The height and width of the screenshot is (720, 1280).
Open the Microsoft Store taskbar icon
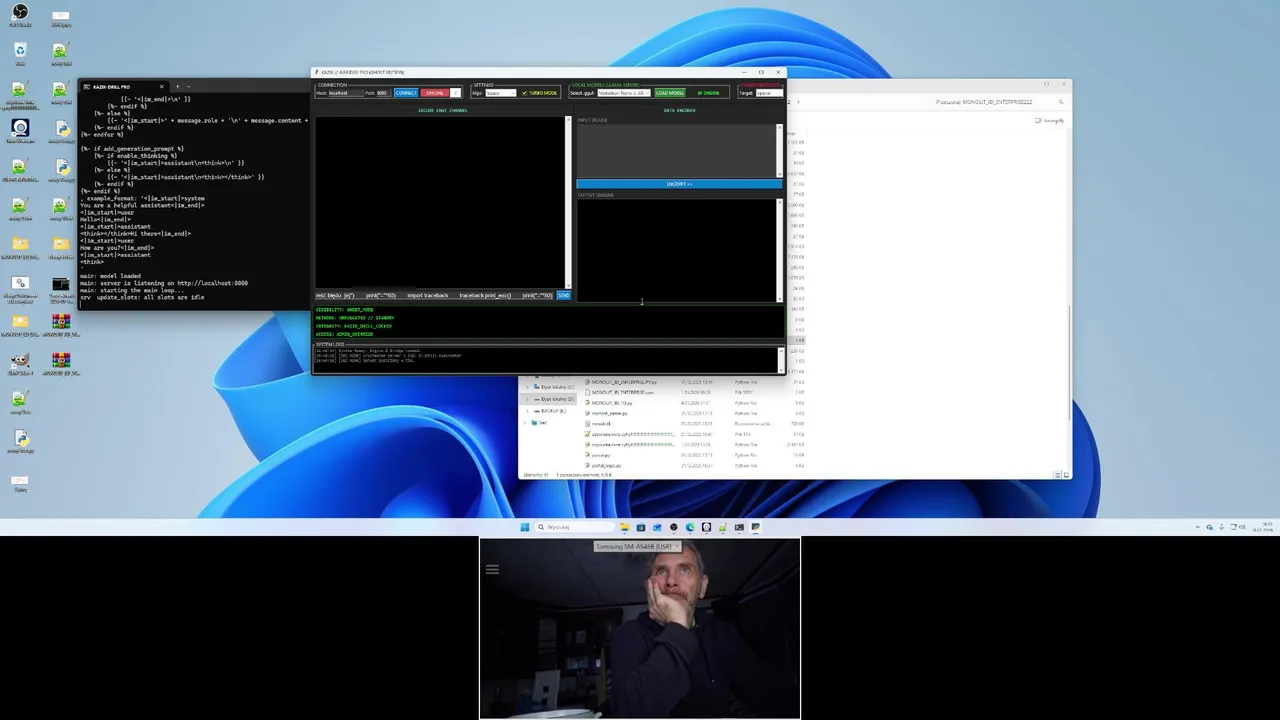pyautogui.click(x=641, y=527)
